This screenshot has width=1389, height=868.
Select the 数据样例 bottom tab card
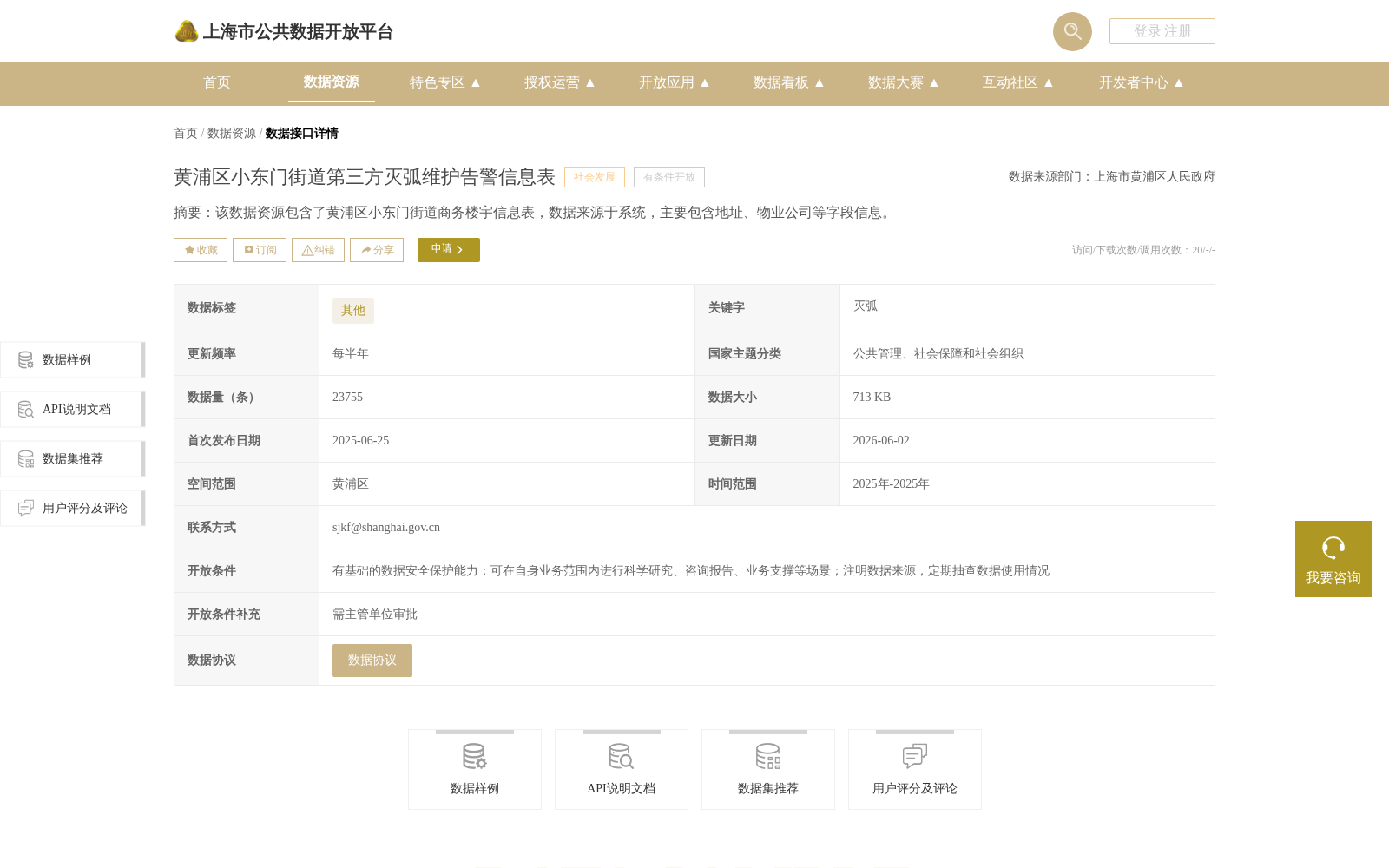point(475,769)
